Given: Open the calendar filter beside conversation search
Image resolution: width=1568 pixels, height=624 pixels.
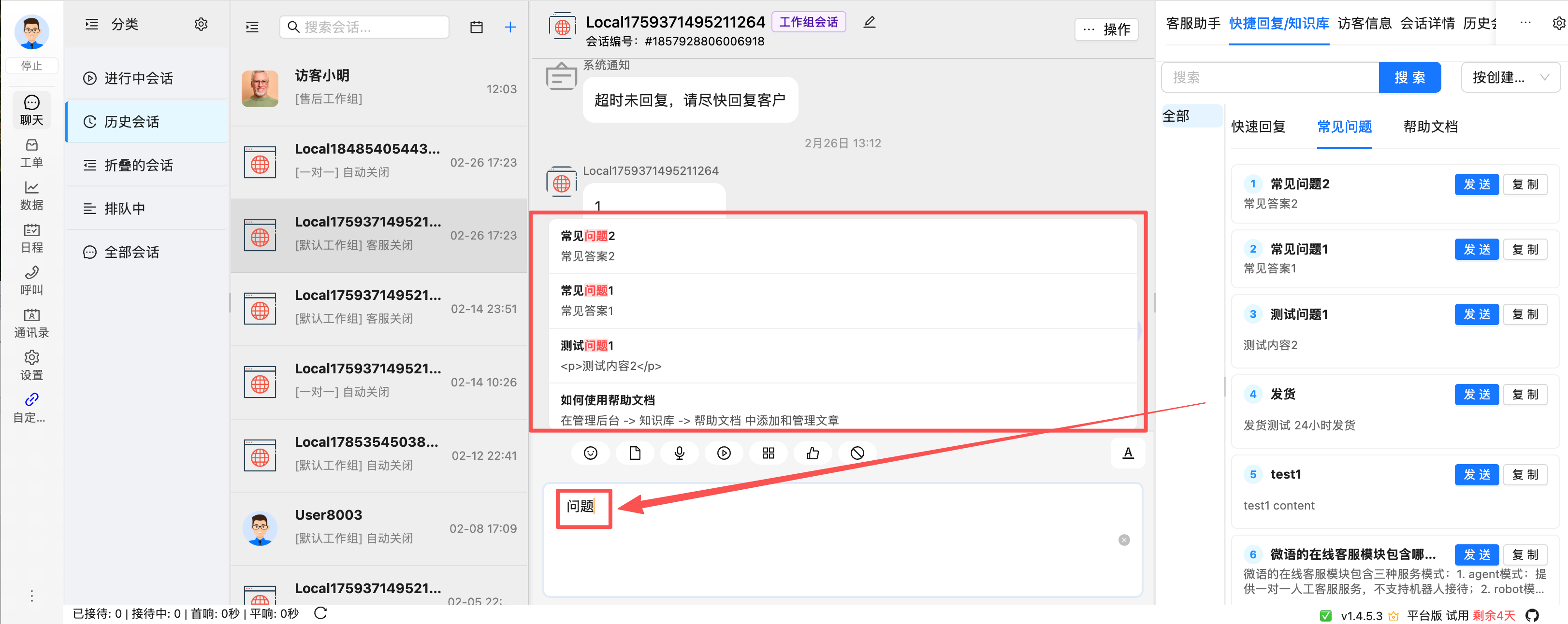Looking at the screenshot, I should pos(477,27).
